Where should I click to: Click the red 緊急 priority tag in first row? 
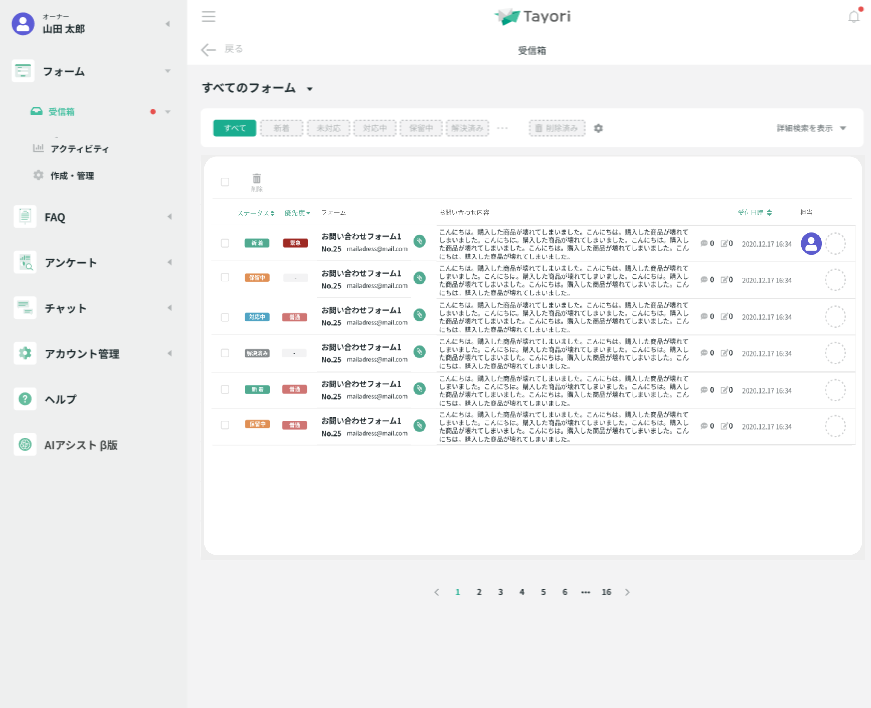pos(294,243)
